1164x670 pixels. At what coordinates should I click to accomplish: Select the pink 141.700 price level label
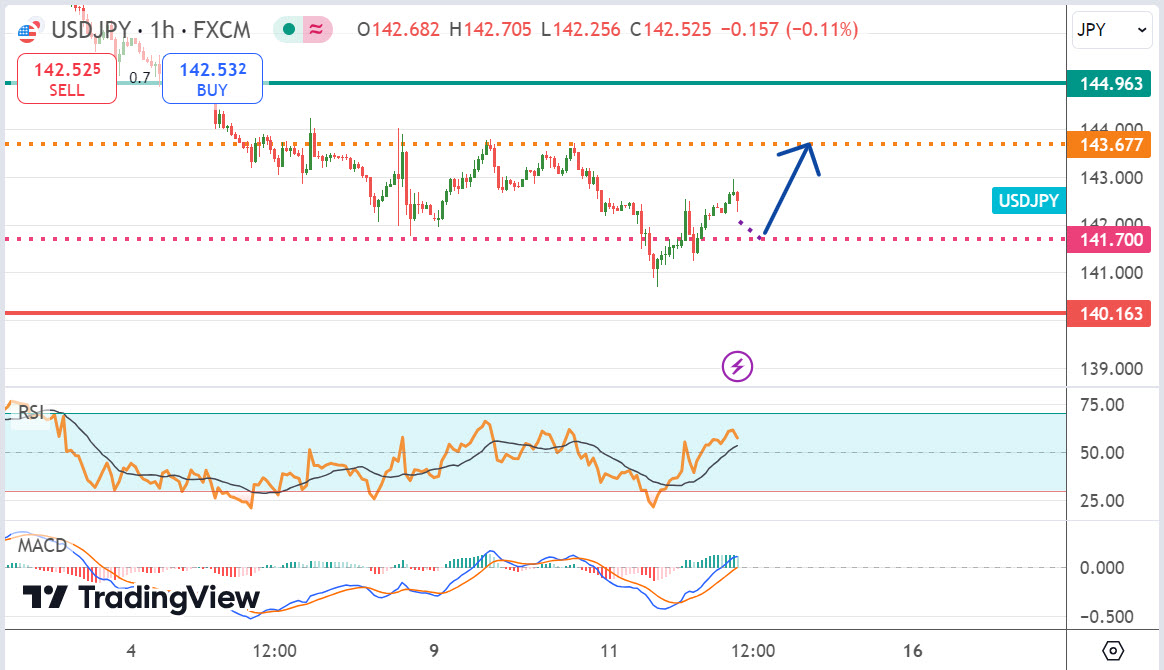coord(1109,240)
